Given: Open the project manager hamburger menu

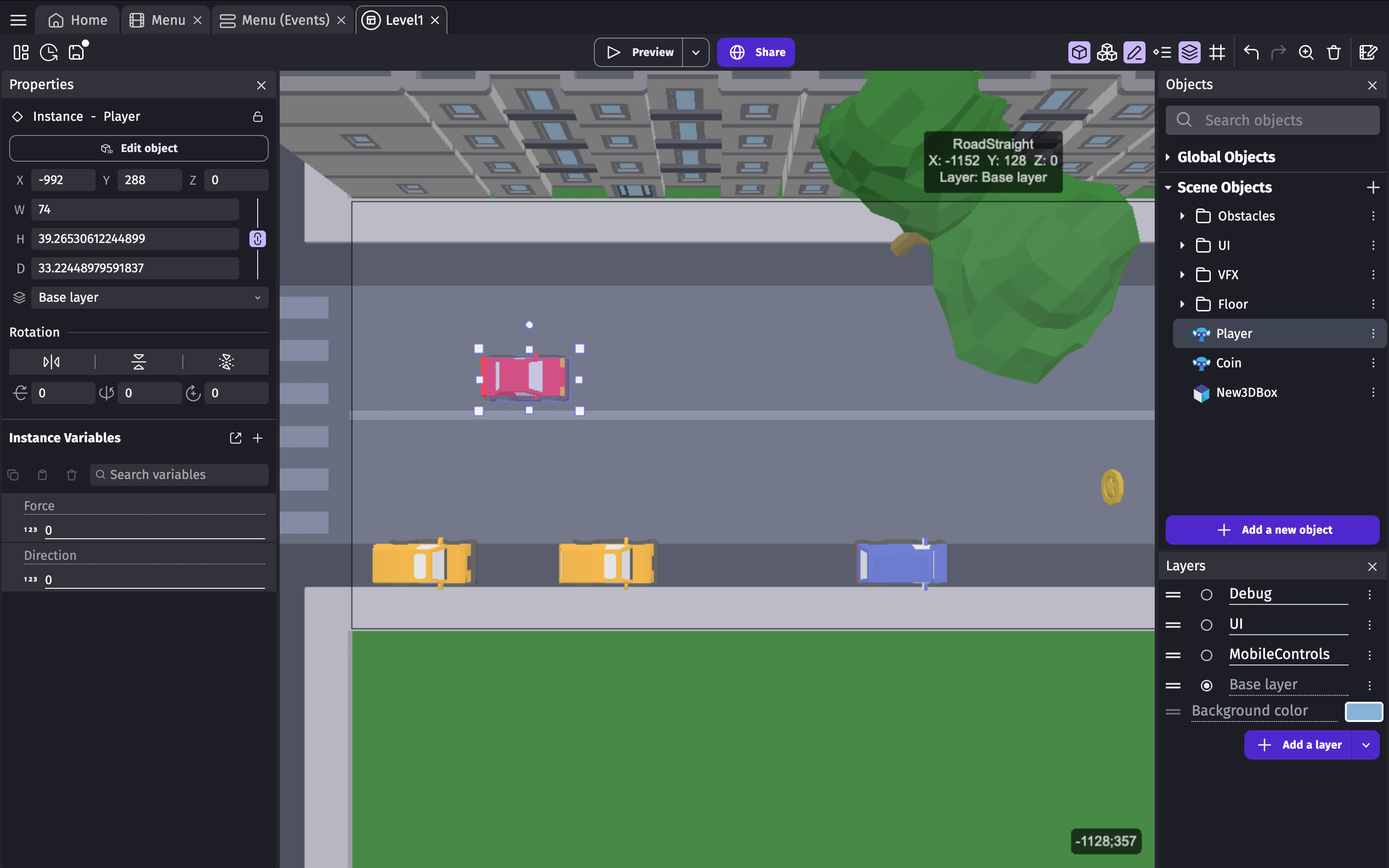Looking at the screenshot, I should (x=18, y=20).
